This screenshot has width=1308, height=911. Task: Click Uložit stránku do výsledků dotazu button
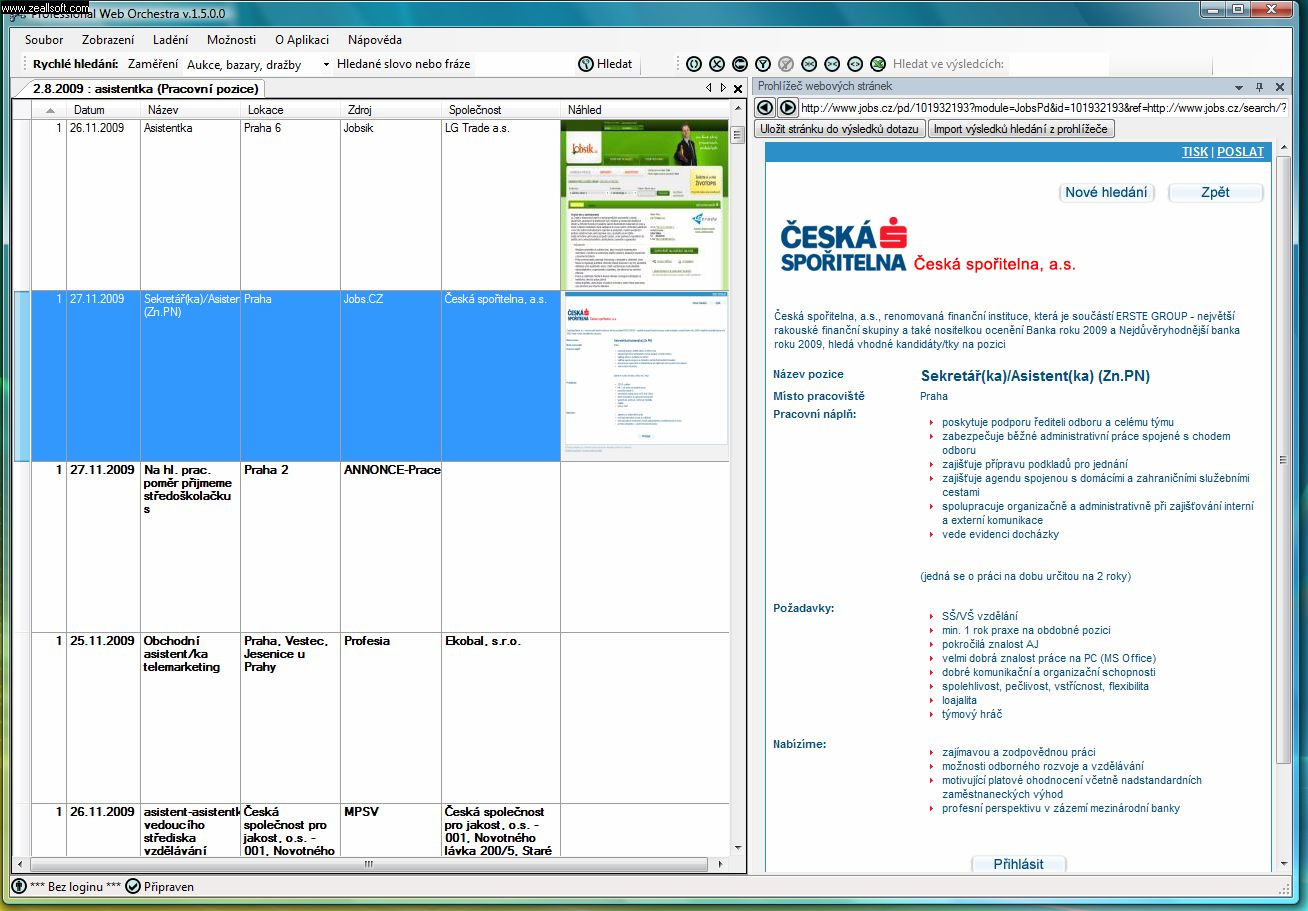[x=839, y=129]
